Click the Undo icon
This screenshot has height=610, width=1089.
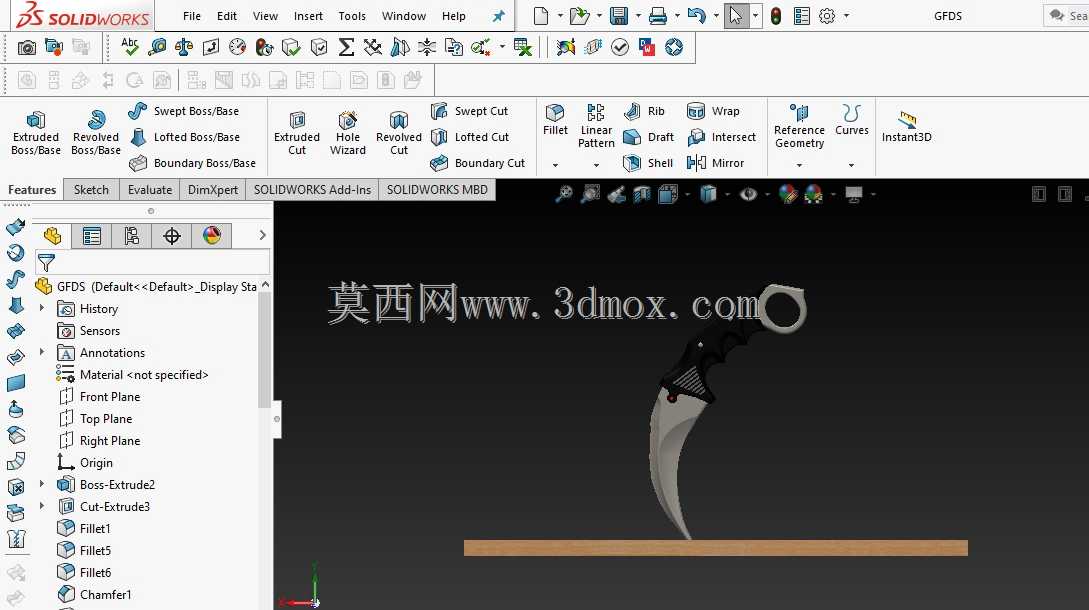click(697, 15)
